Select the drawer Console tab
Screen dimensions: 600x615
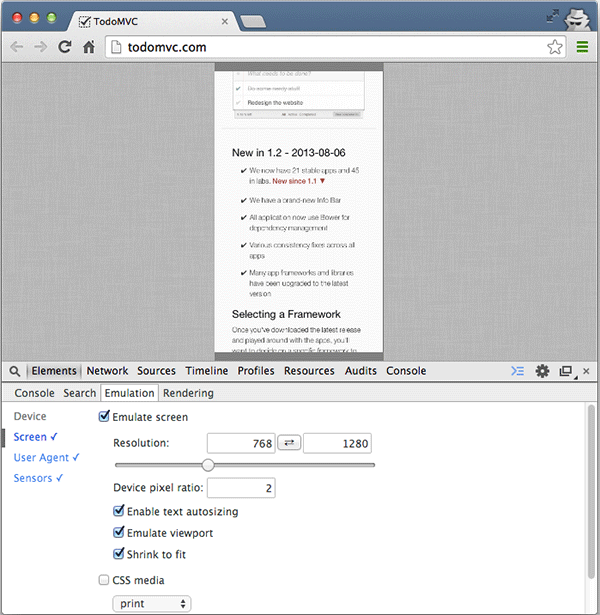34,393
